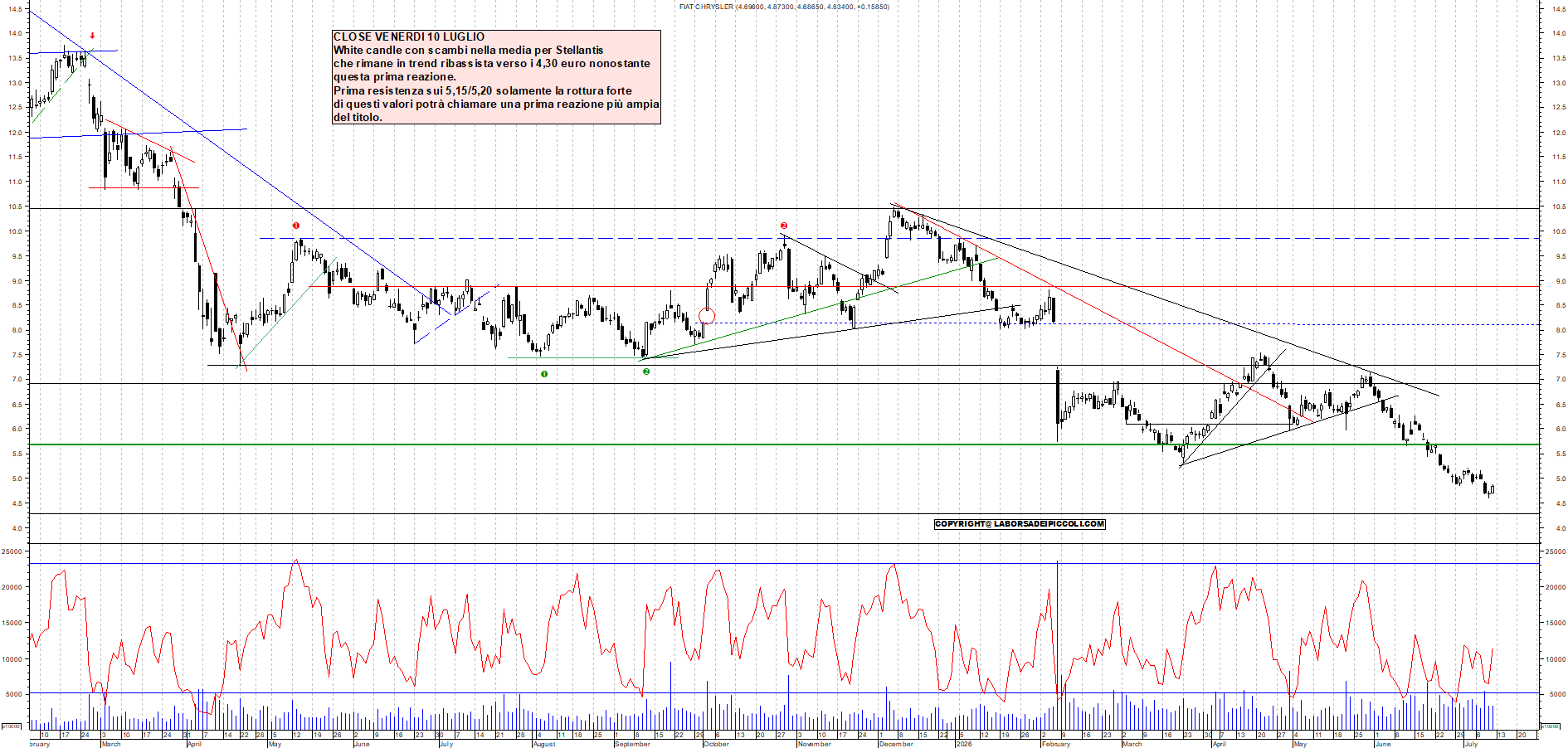This screenshot has width=1568, height=748.
Task: Click the 'August' month label on the time axis
Action: click(x=544, y=744)
